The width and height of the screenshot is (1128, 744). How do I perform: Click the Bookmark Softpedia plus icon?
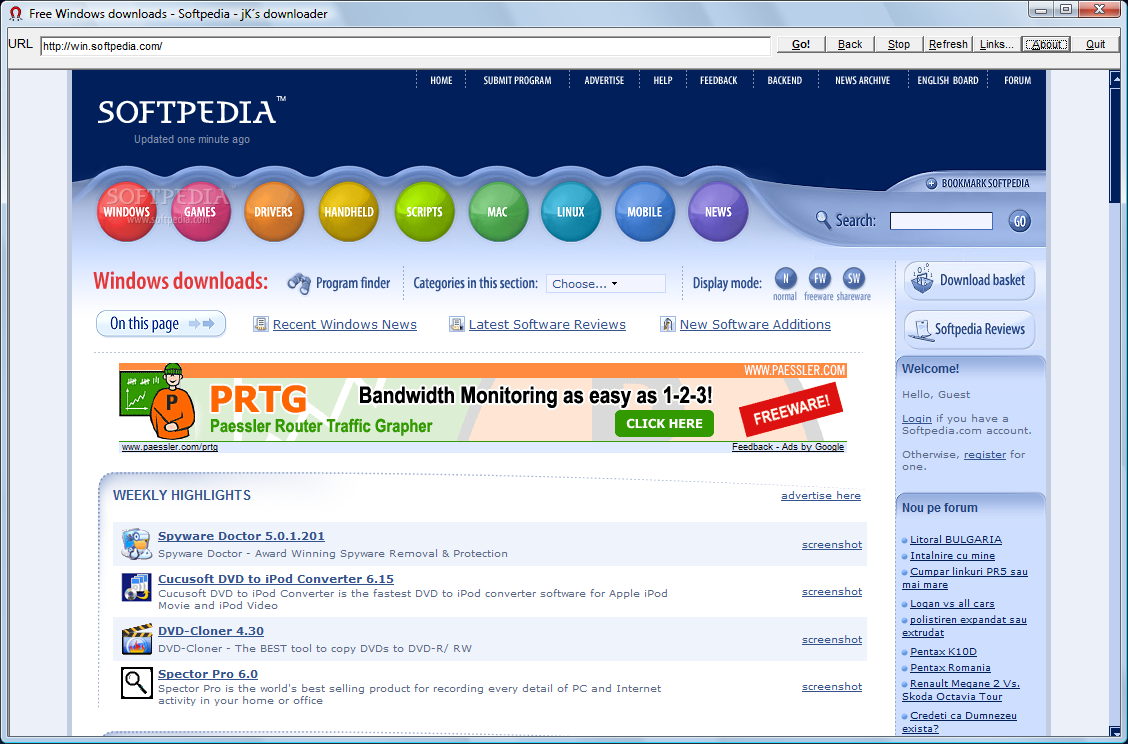click(931, 183)
